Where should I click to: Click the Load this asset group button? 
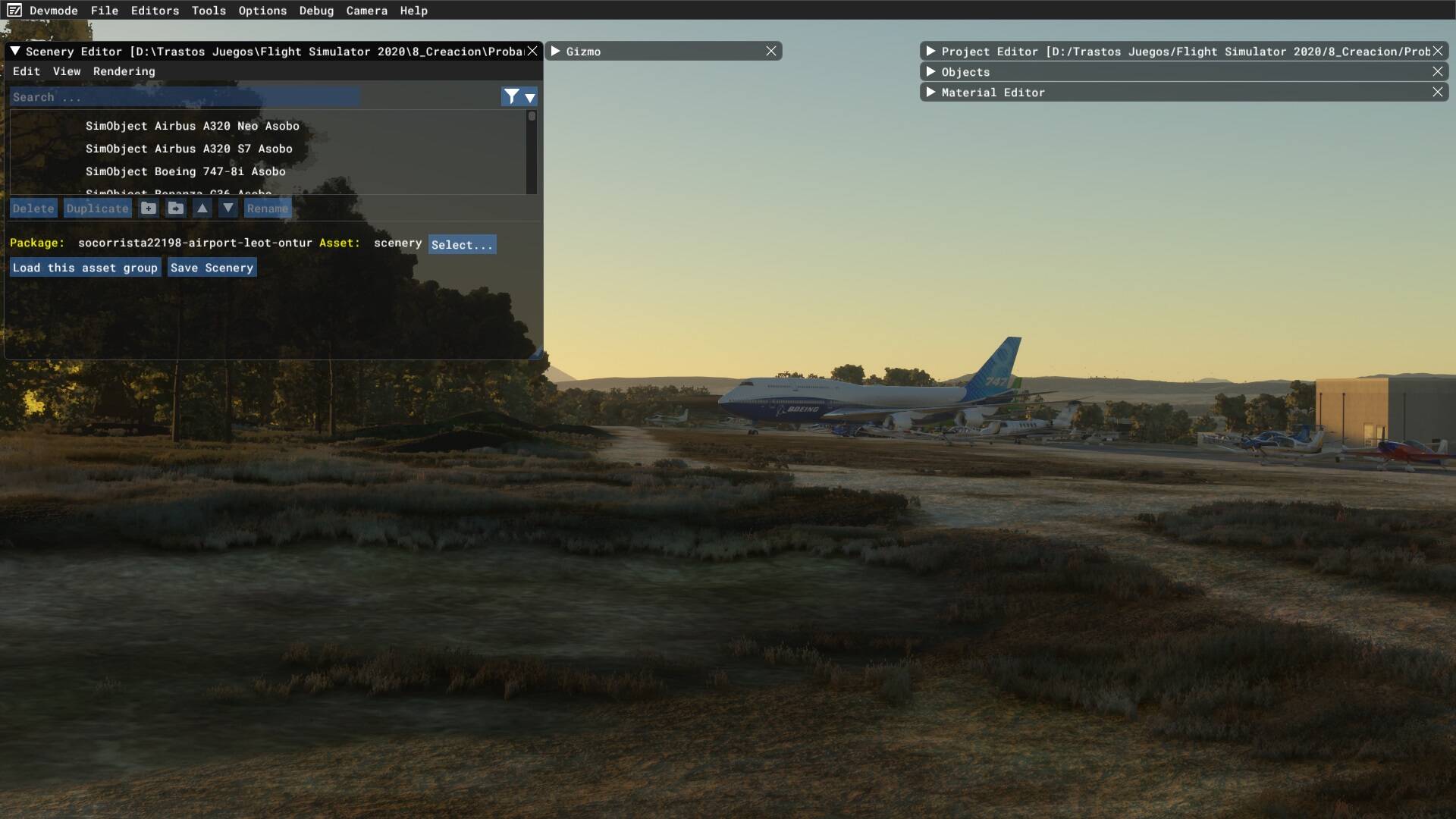(84, 267)
